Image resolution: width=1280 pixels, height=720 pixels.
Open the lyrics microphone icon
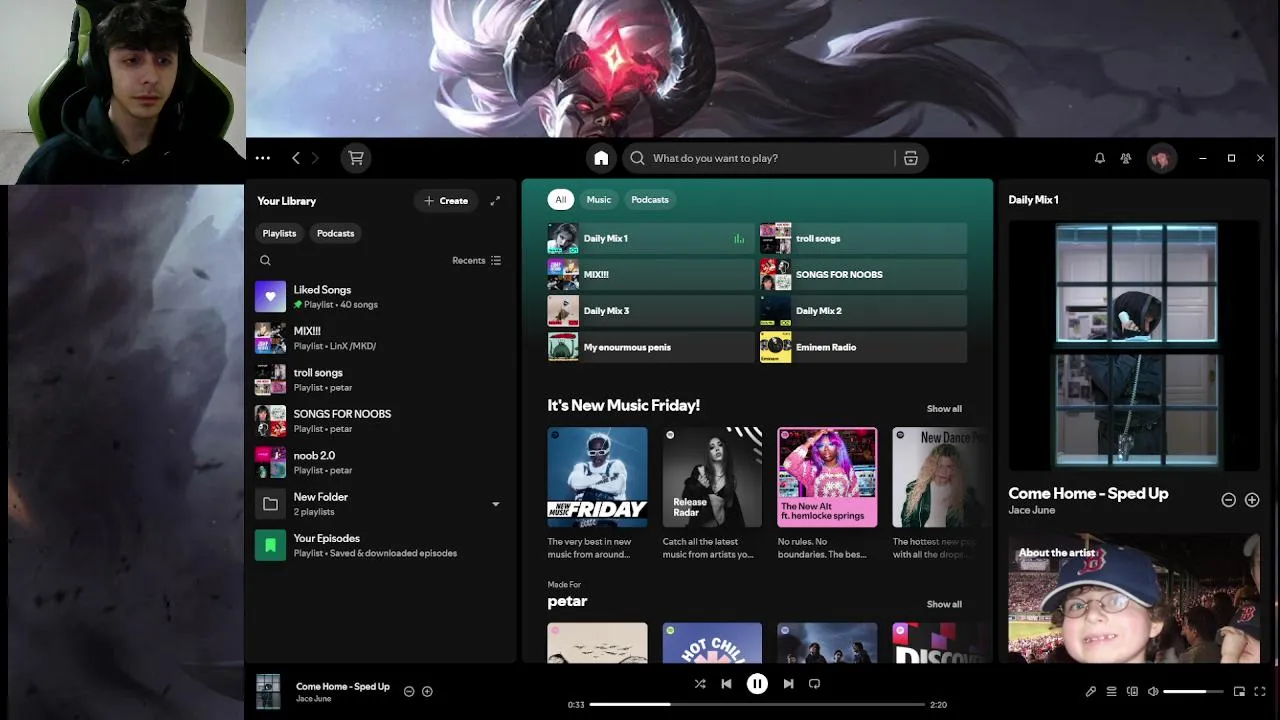click(1091, 691)
